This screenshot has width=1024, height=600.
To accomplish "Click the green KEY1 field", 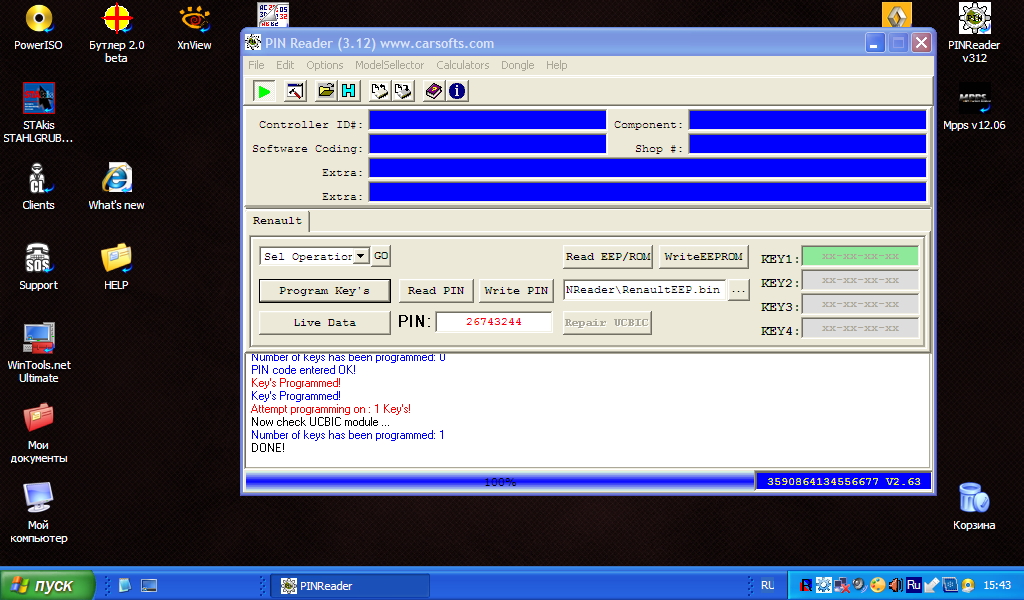I will point(860,257).
